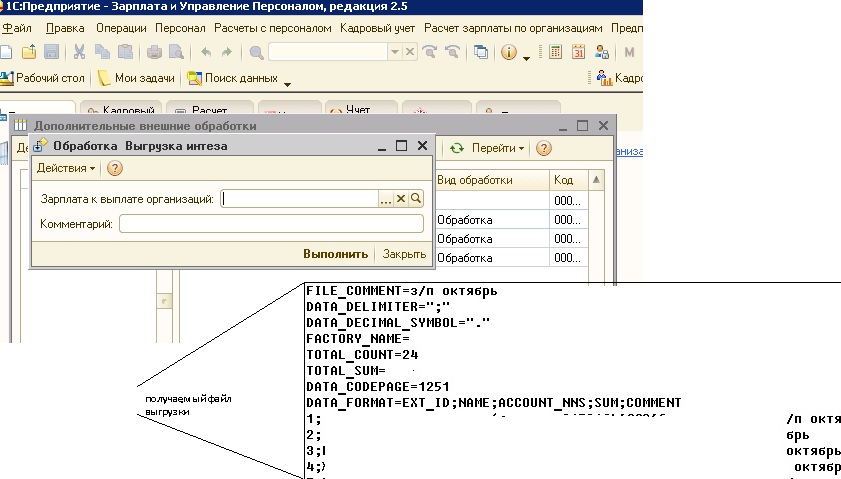Open the calculator icon in toolbar
The width and height of the screenshot is (841, 479).
coord(554,52)
